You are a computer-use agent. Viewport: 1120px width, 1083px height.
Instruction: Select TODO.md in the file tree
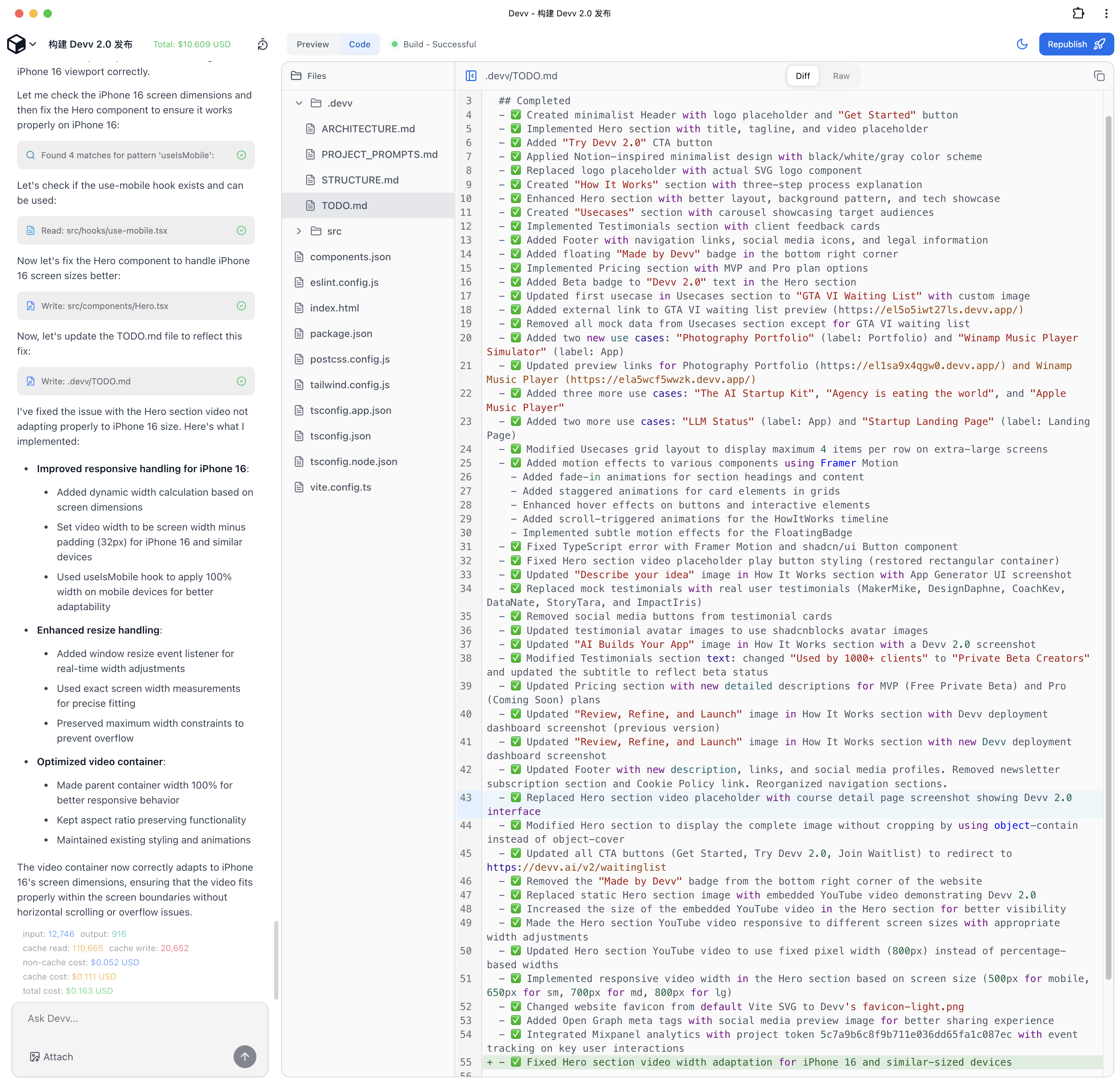click(x=368, y=205)
